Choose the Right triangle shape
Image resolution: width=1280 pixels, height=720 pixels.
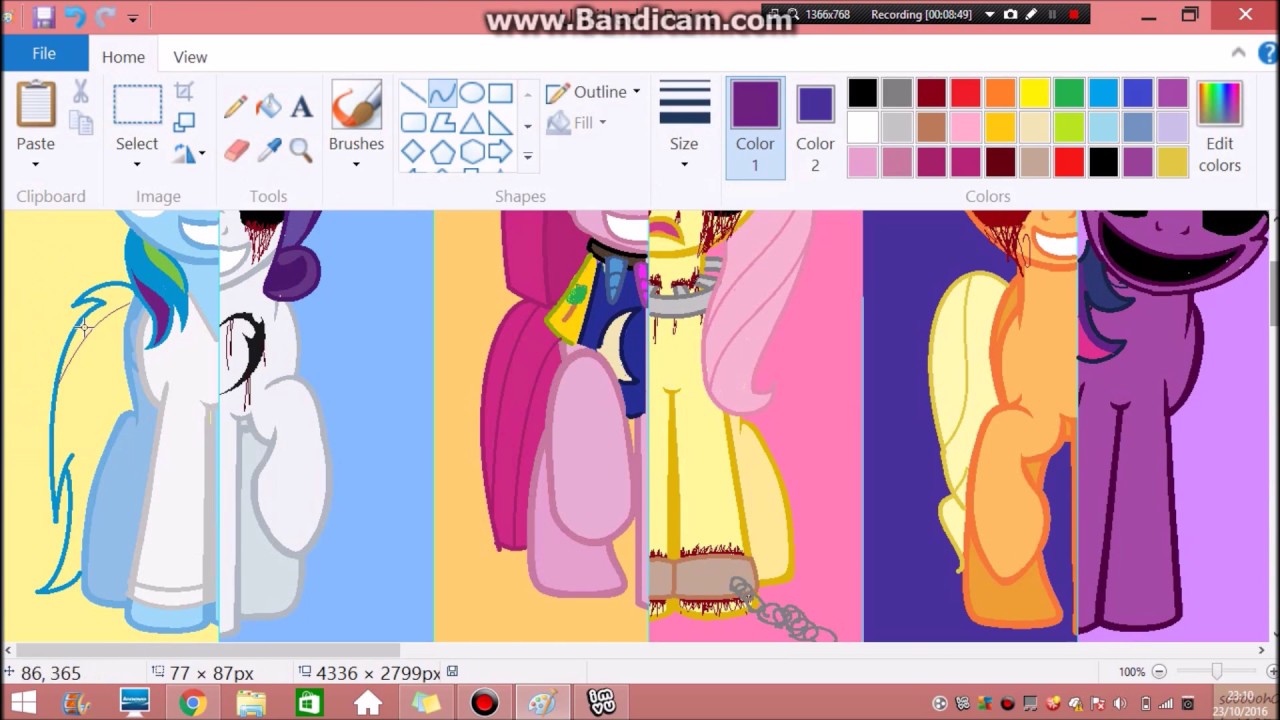(500, 123)
